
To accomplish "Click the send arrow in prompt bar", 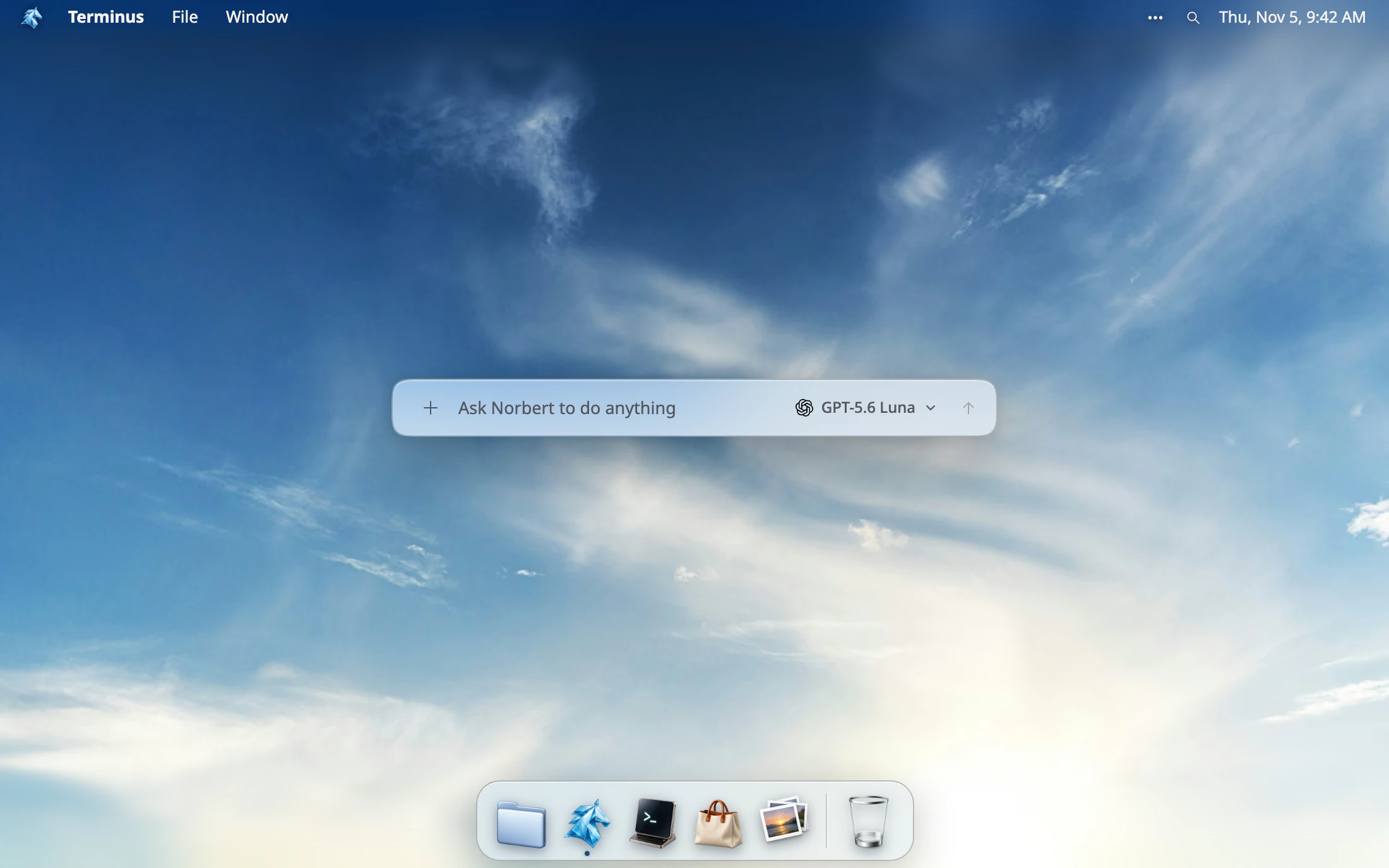I will click(968, 408).
